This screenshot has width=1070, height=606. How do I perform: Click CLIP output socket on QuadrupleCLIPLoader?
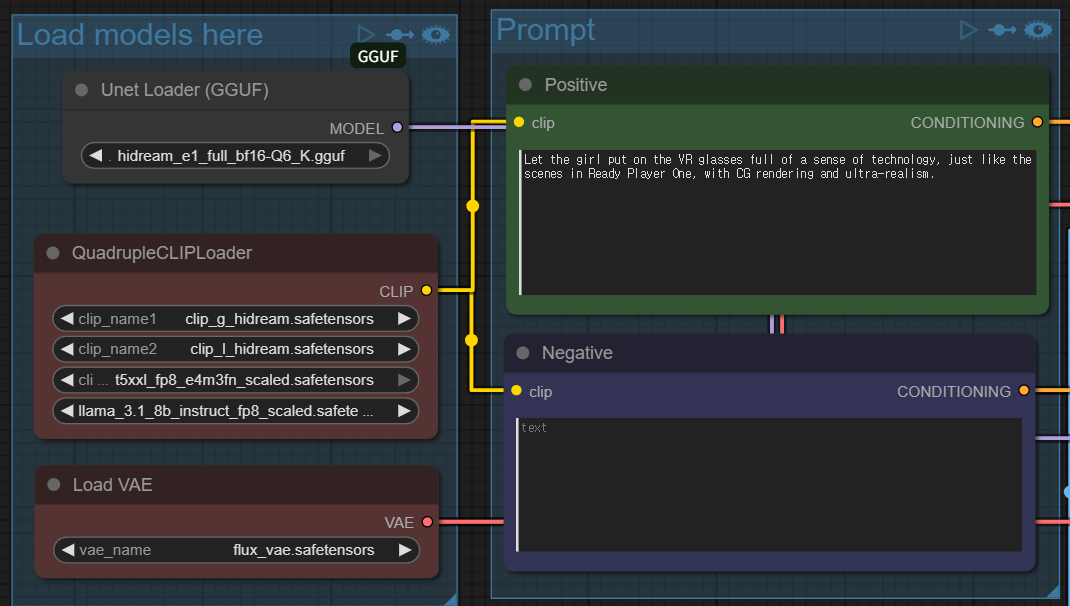pos(426,290)
